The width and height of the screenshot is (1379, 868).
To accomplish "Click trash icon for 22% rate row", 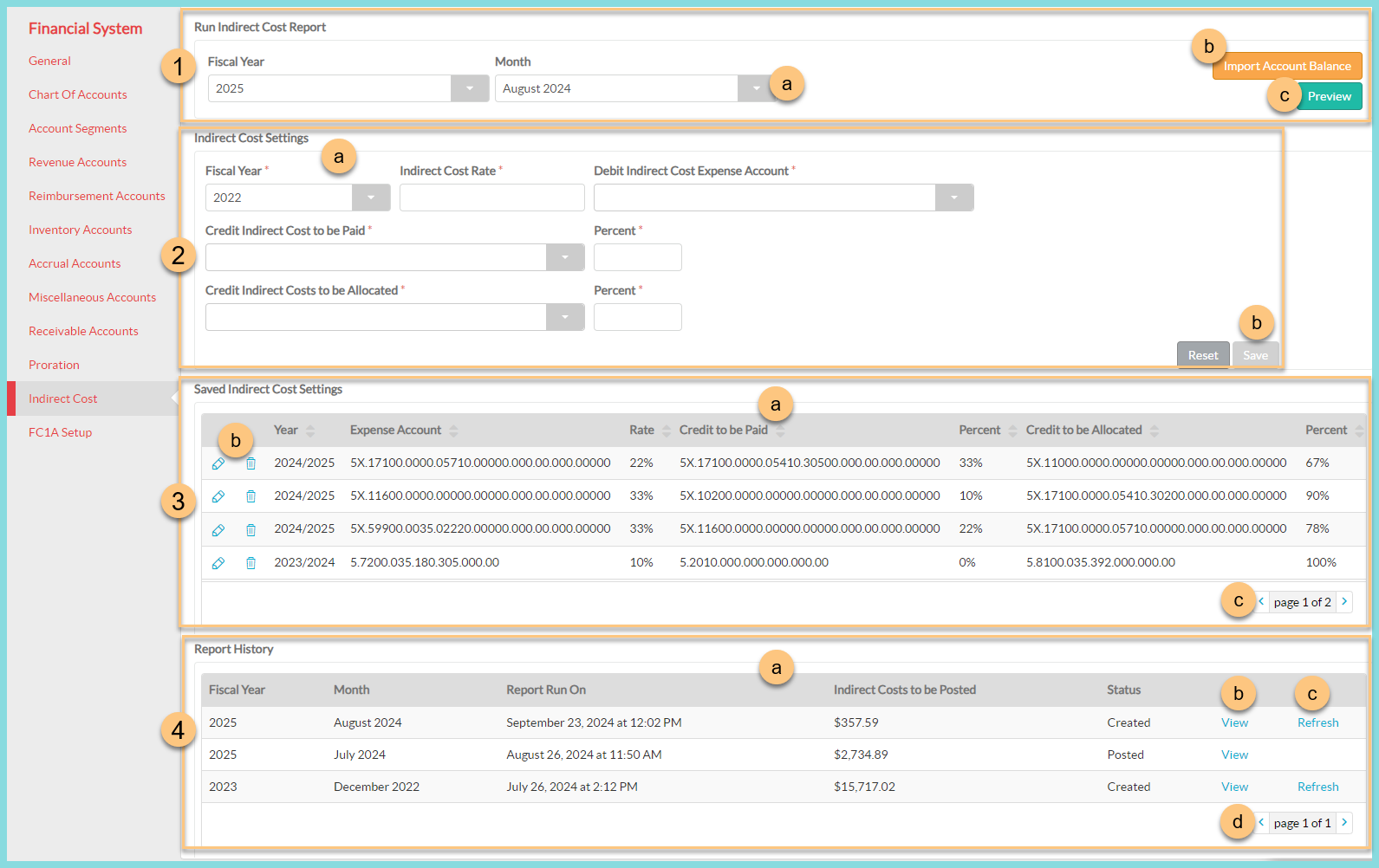I will point(250,463).
